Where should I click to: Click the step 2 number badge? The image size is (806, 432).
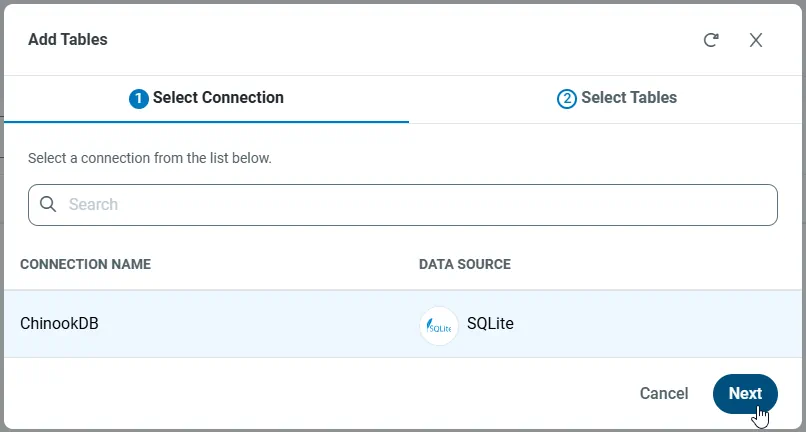click(567, 98)
